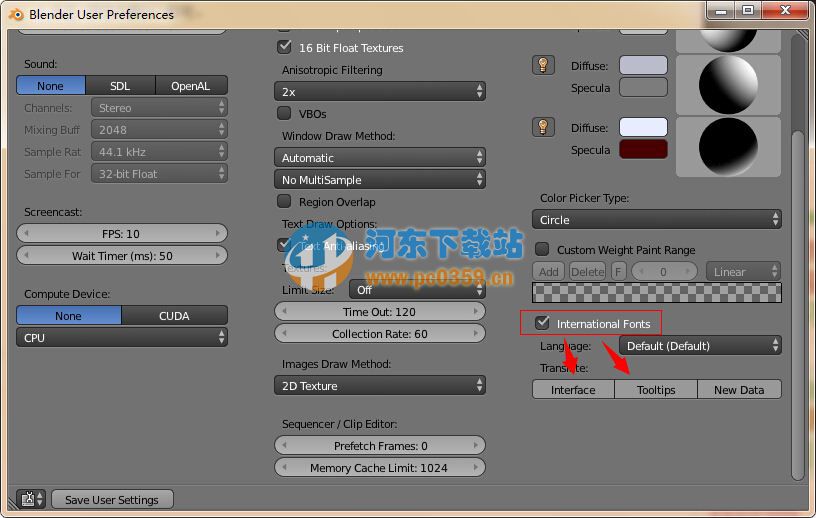816x518 pixels.
Task: Increase Collection Rate with right arrow
Action: click(x=476, y=333)
